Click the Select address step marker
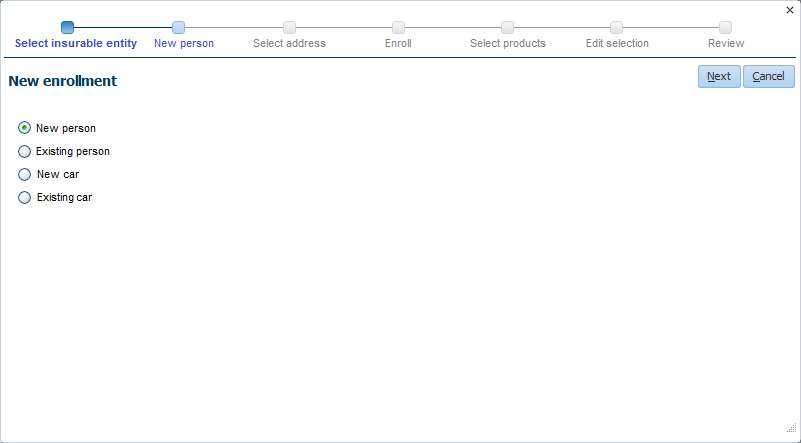 point(289,28)
